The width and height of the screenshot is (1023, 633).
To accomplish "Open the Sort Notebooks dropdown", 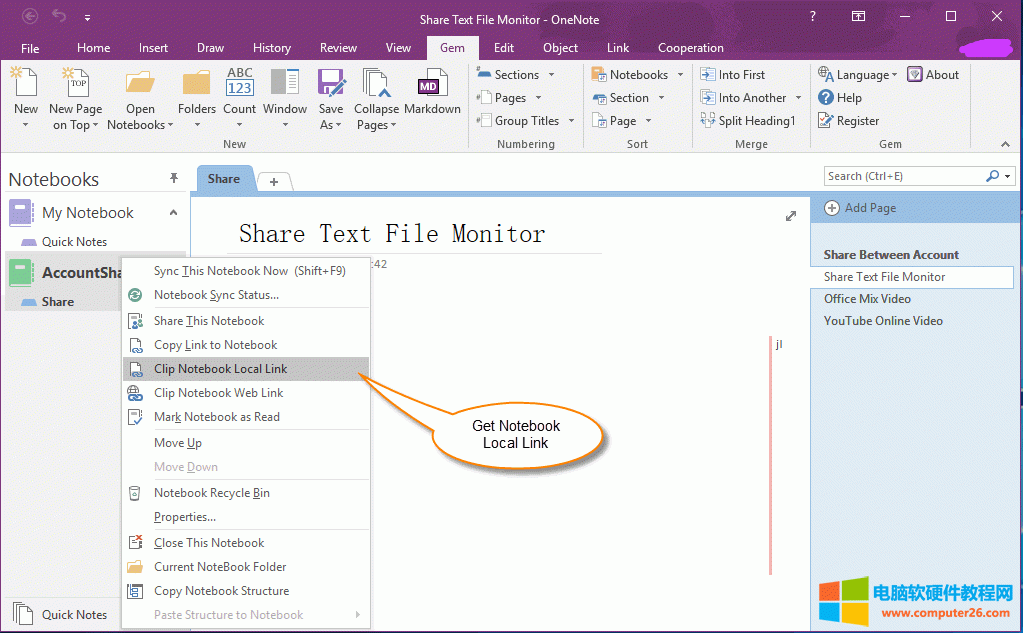I will (680, 75).
